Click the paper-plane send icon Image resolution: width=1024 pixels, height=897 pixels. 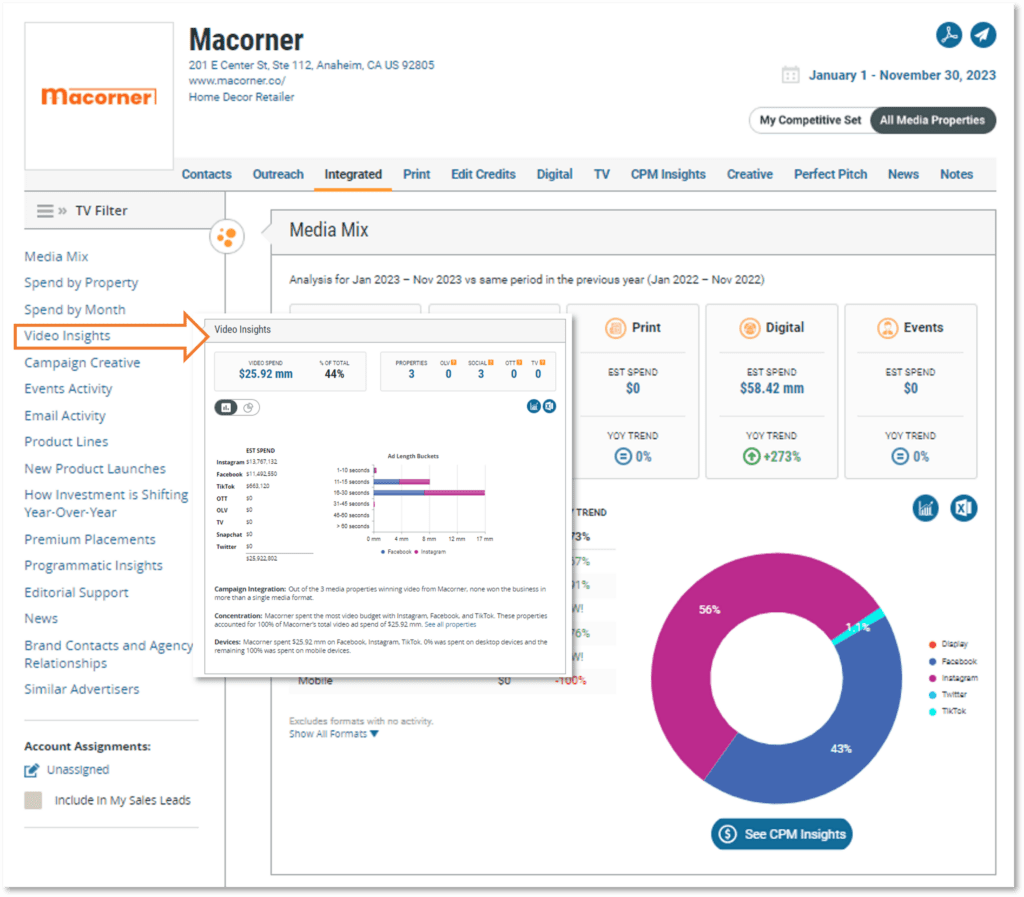click(983, 35)
